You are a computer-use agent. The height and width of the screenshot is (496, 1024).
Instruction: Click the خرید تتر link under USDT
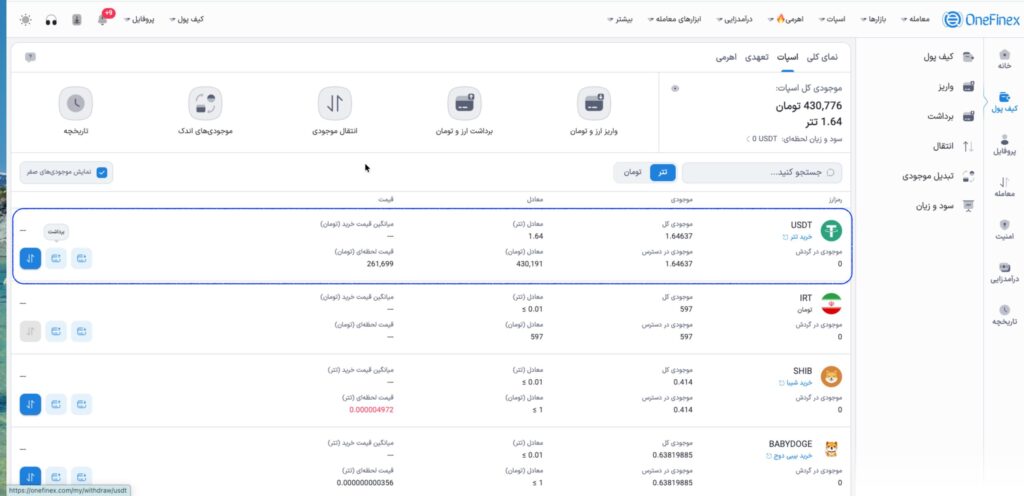(797, 237)
